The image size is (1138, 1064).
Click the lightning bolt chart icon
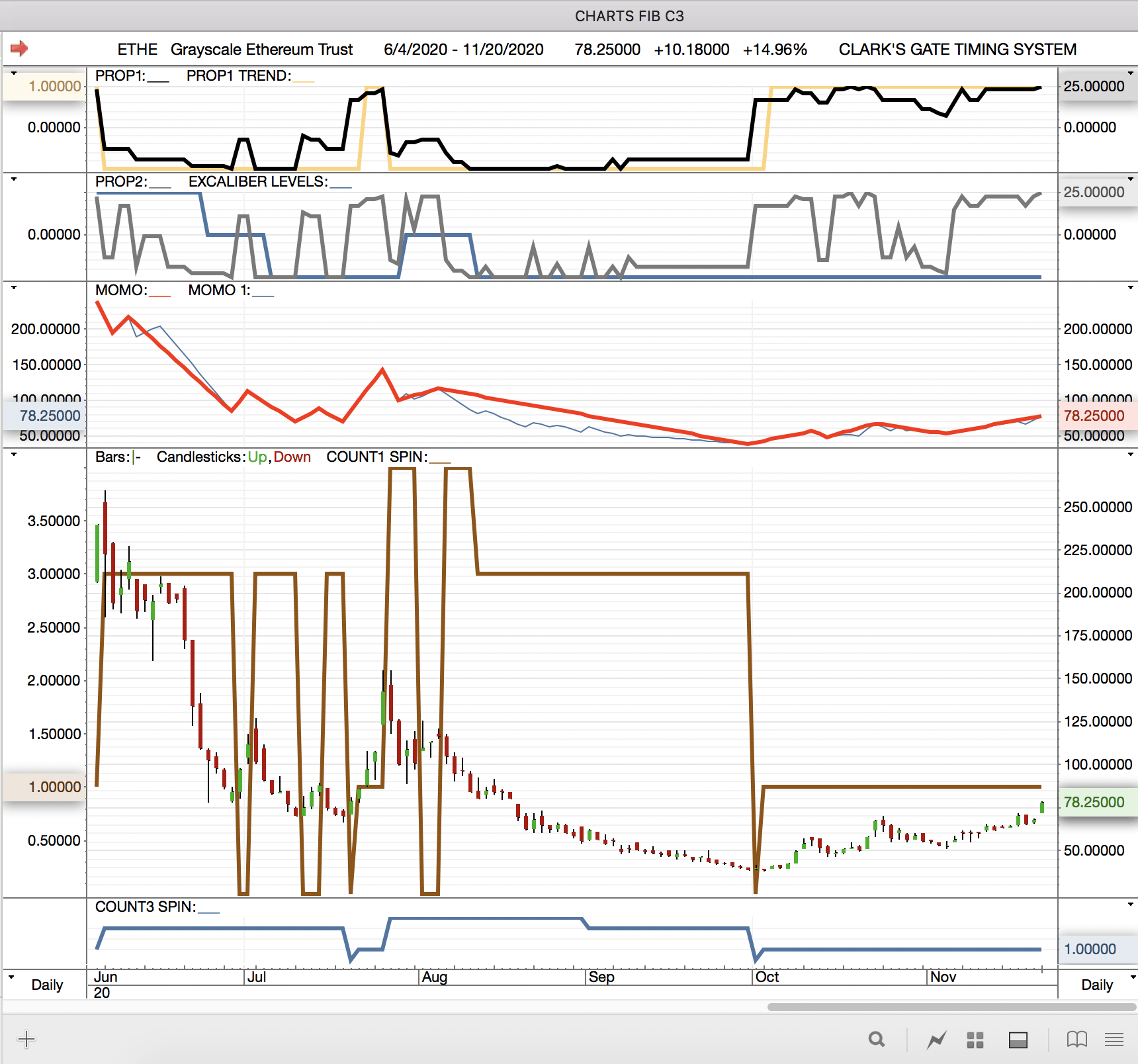pyautogui.click(x=936, y=1040)
